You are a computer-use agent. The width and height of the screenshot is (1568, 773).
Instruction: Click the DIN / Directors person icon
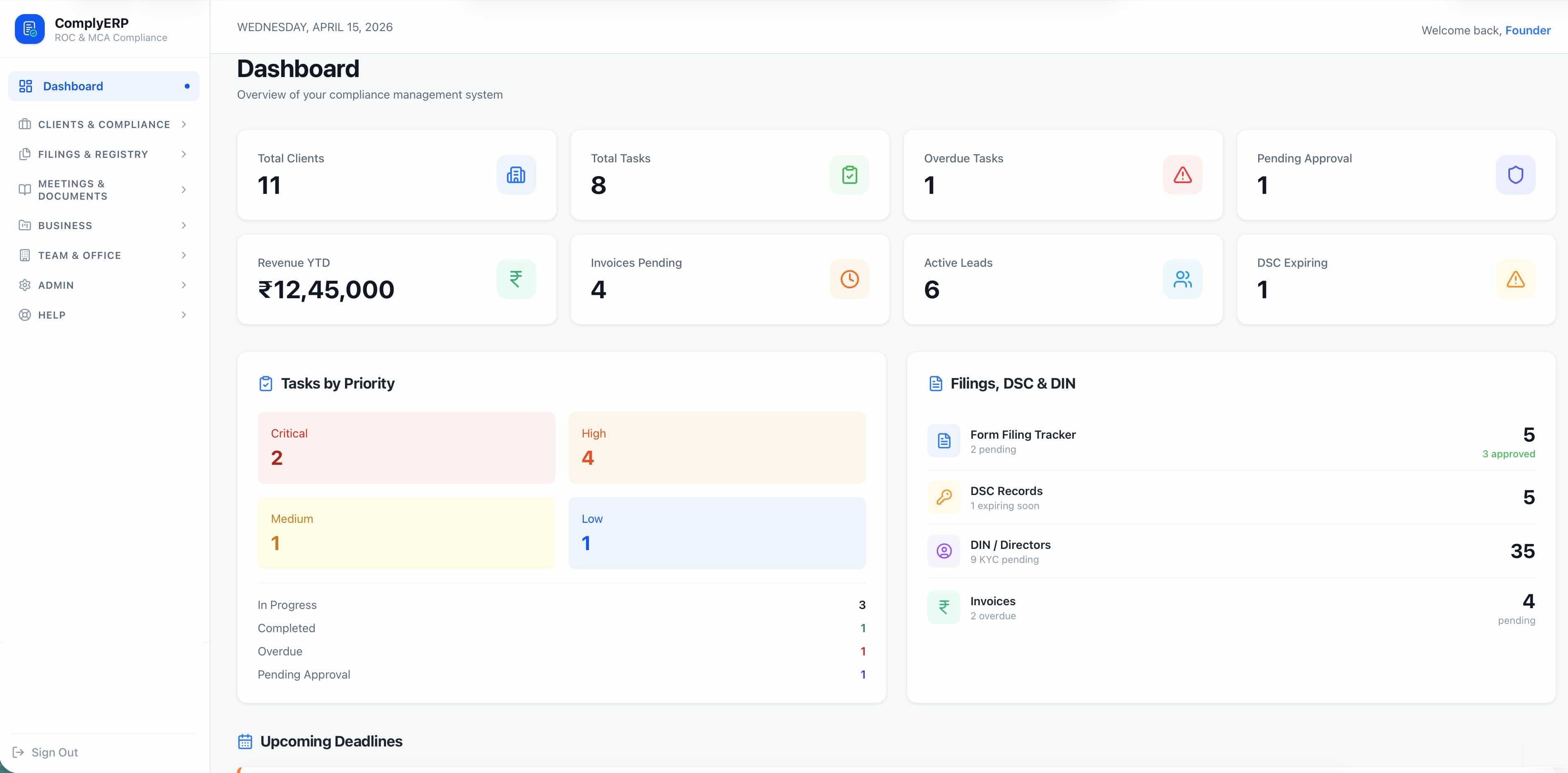[x=943, y=551]
